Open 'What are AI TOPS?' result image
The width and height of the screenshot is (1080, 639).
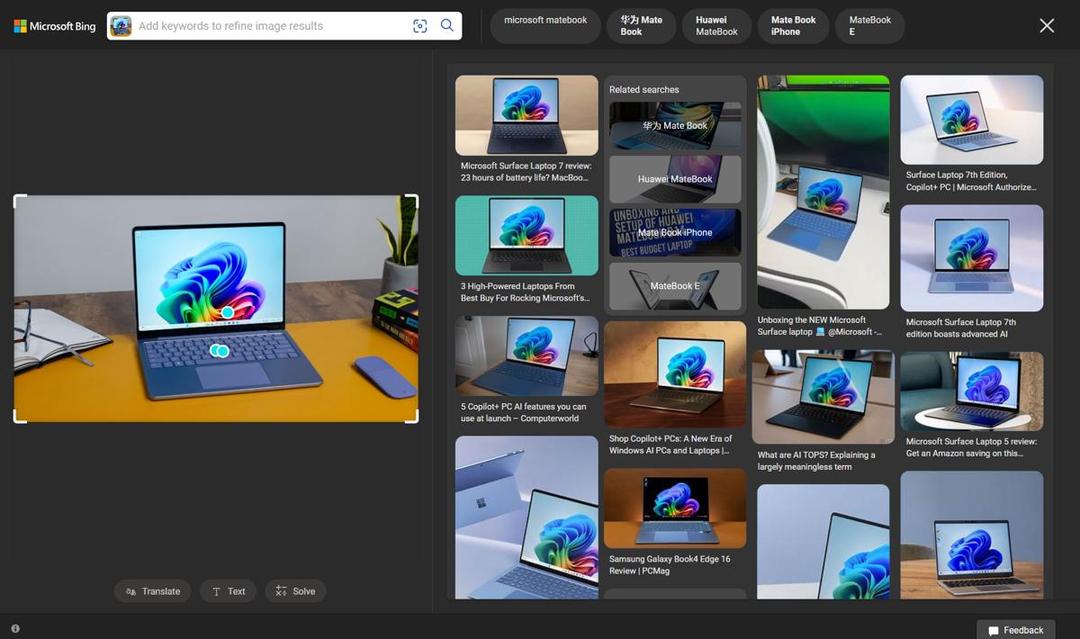pyautogui.click(x=823, y=397)
